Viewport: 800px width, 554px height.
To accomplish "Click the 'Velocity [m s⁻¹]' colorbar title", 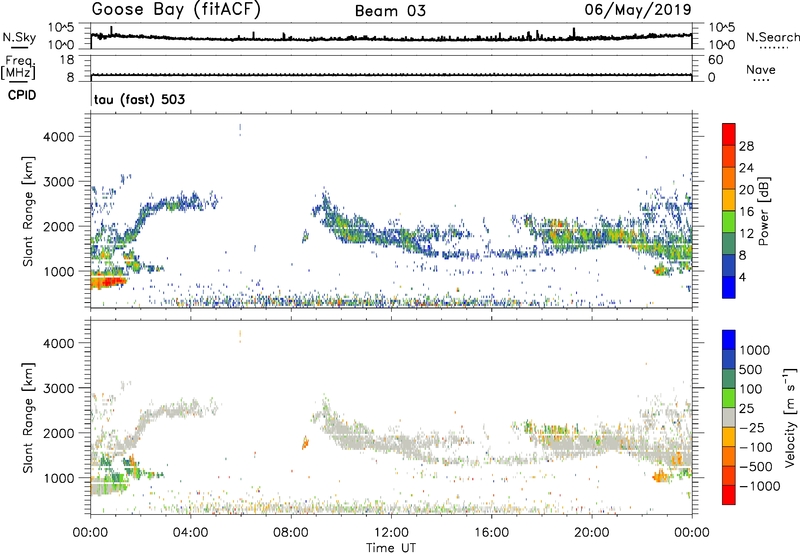I will point(790,417).
